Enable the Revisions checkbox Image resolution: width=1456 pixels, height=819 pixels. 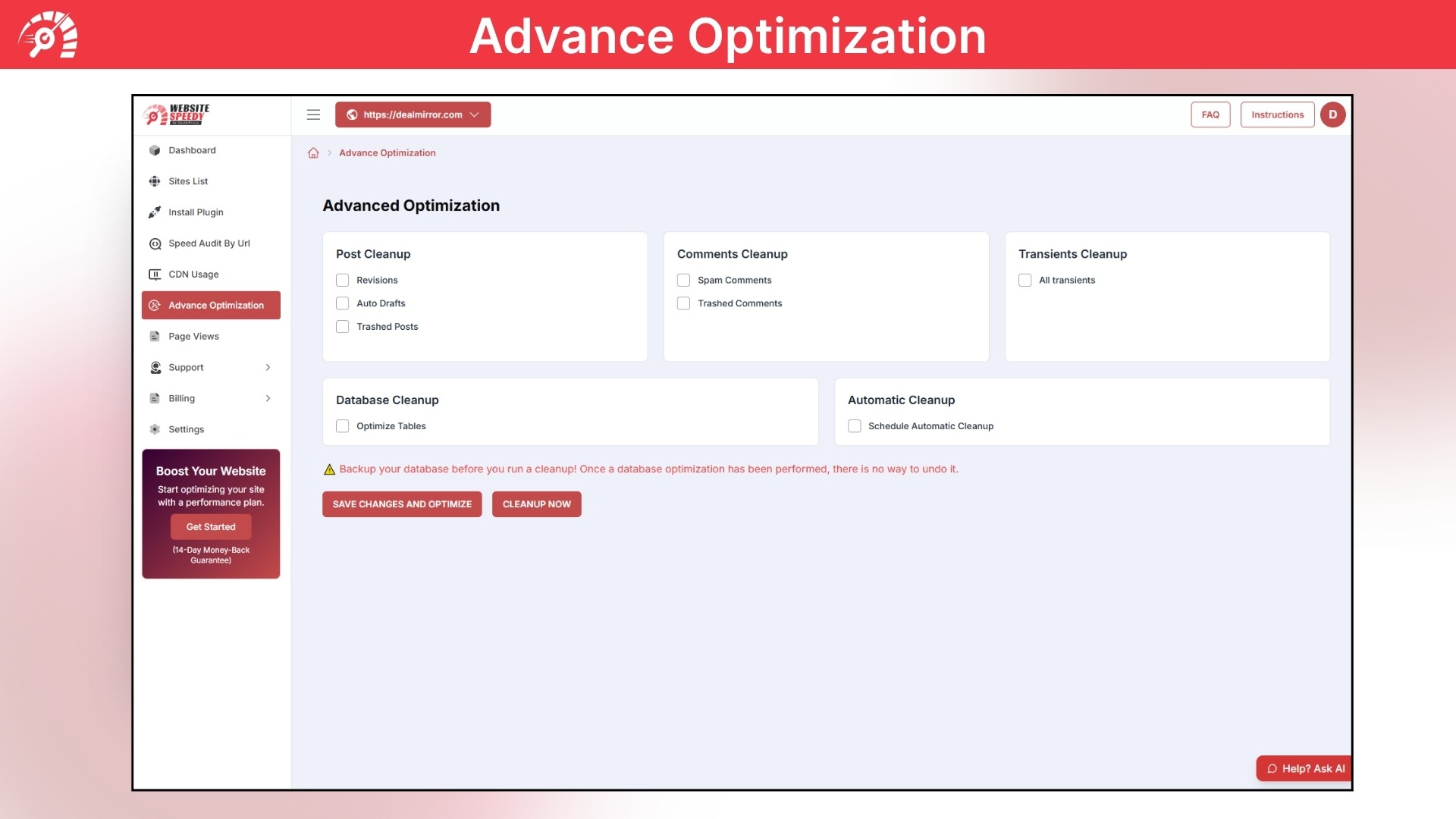343,281
